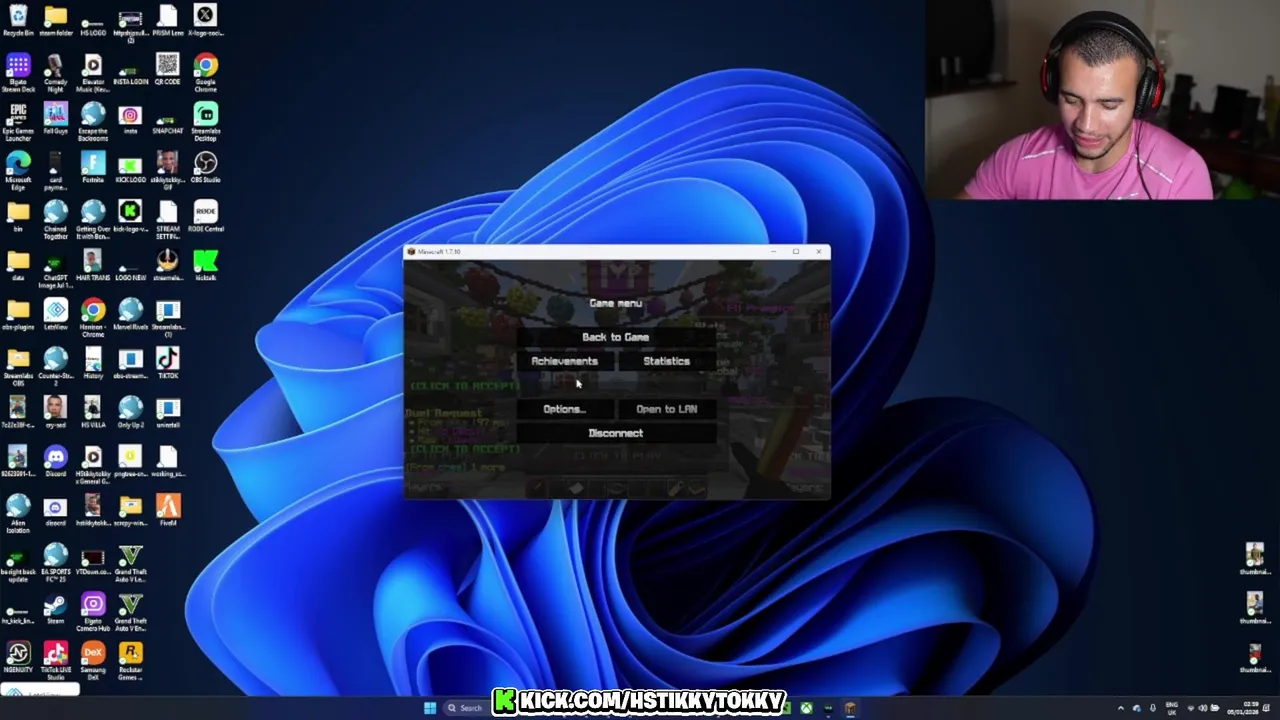Image resolution: width=1280 pixels, height=720 pixels.
Task: Open Statistics in the Game menu
Action: pos(666,361)
